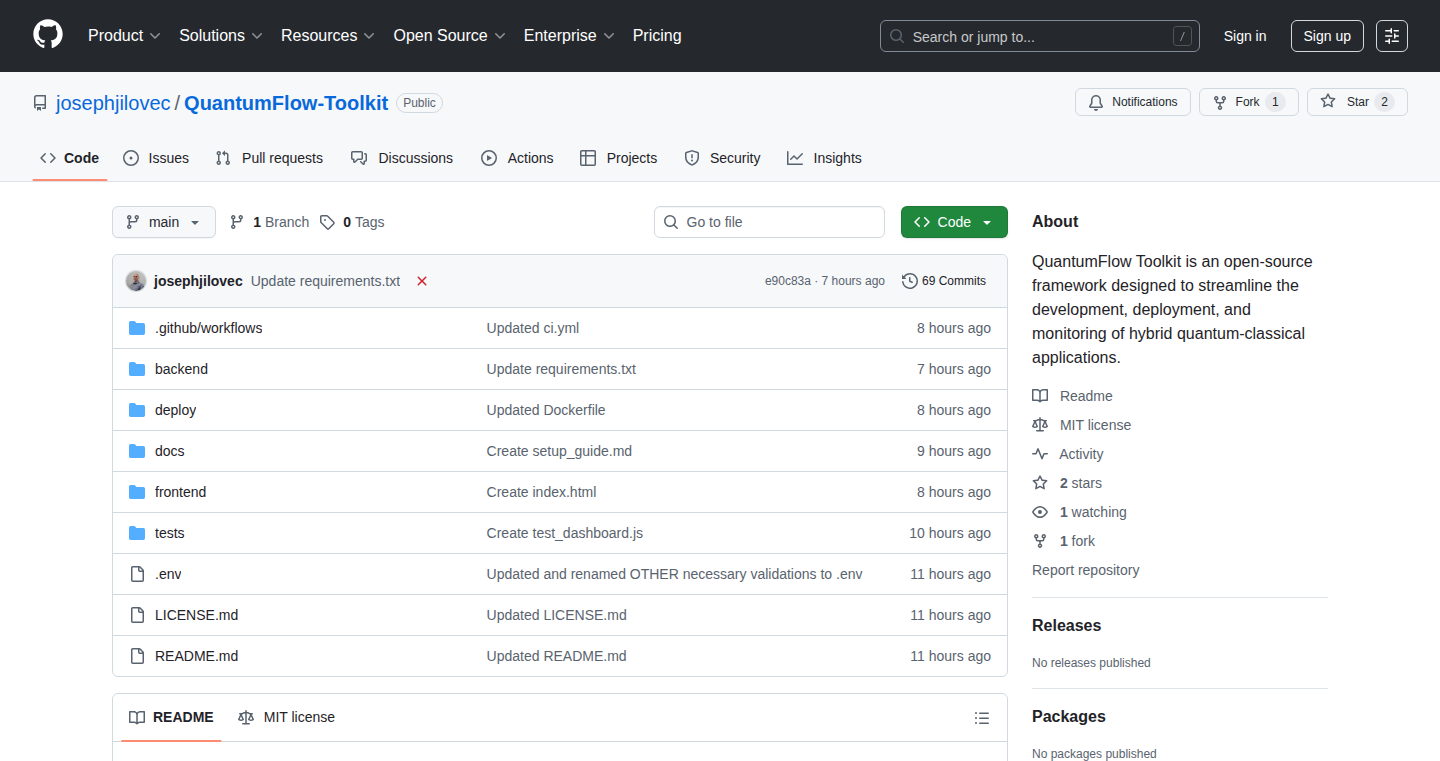Click the GitHub logo icon
This screenshot has width=1440, height=761.
[48, 35]
